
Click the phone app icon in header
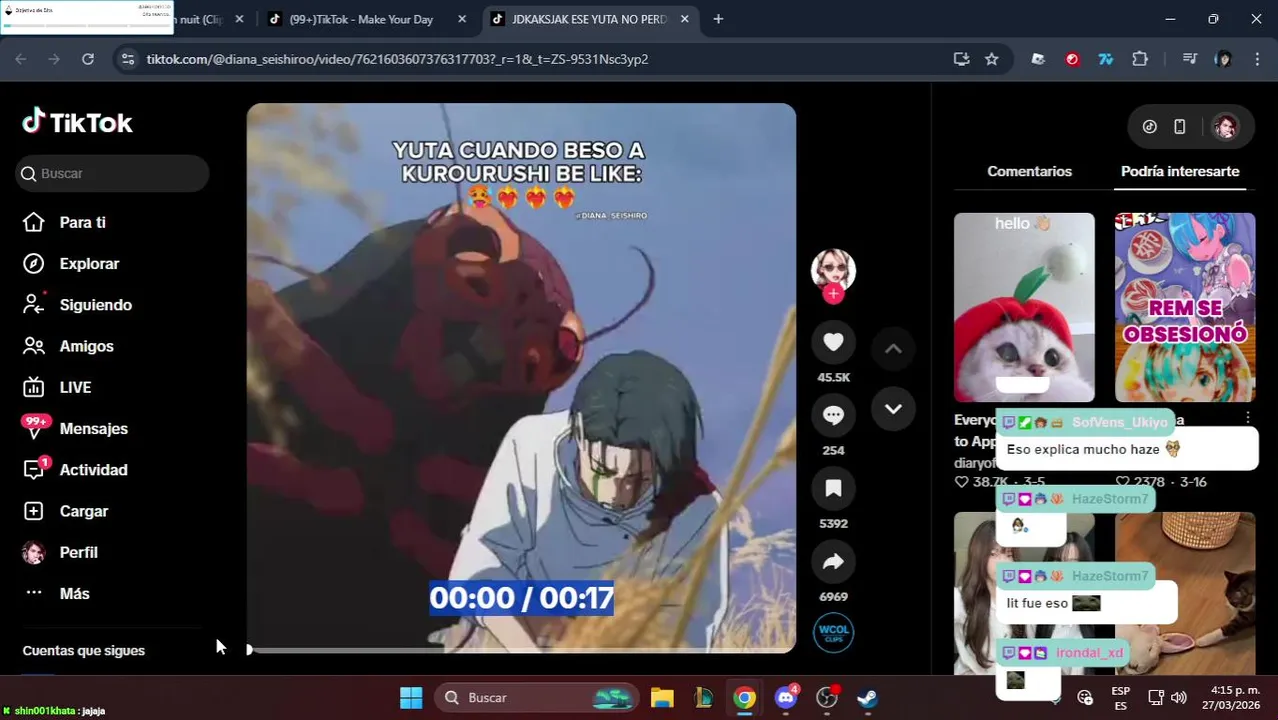pyautogui.click(x=1179, y=127)
